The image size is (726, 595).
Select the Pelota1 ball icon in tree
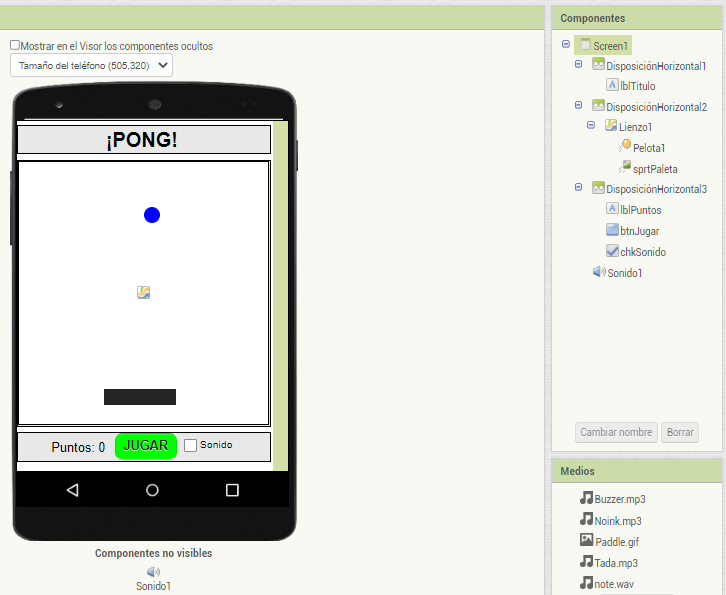[625, 147]
